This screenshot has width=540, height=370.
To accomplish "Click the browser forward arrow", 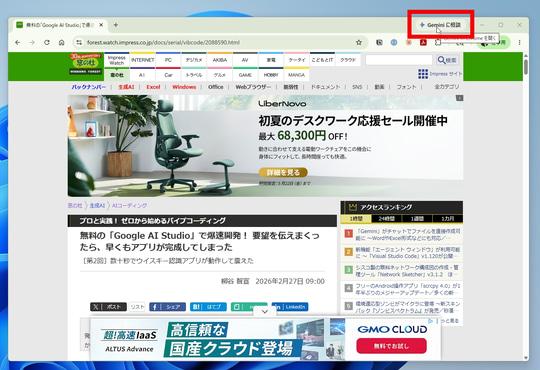I will [x=32, y=42].
